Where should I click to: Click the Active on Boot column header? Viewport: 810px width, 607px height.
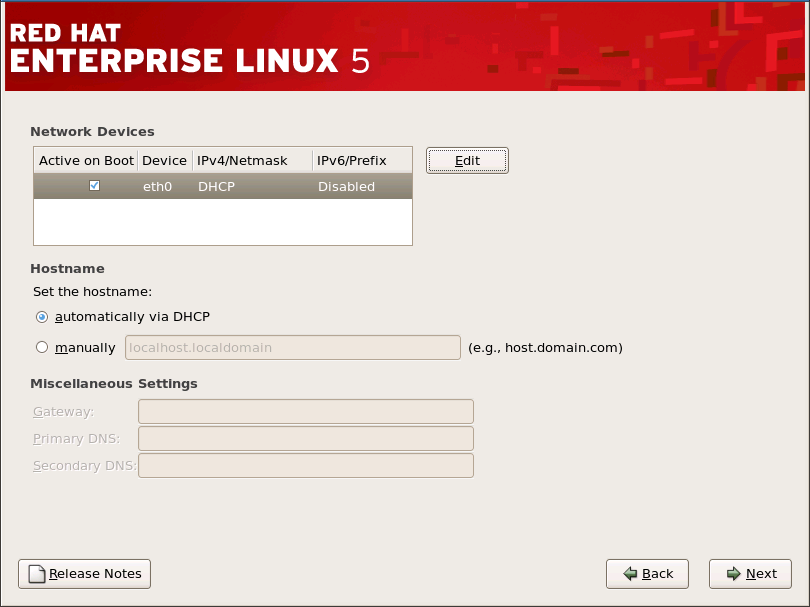tap(86, 160)
